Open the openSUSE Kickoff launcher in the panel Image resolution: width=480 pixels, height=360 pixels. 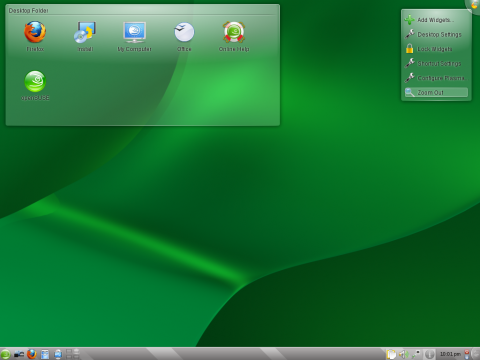click(x=6, y=354)
